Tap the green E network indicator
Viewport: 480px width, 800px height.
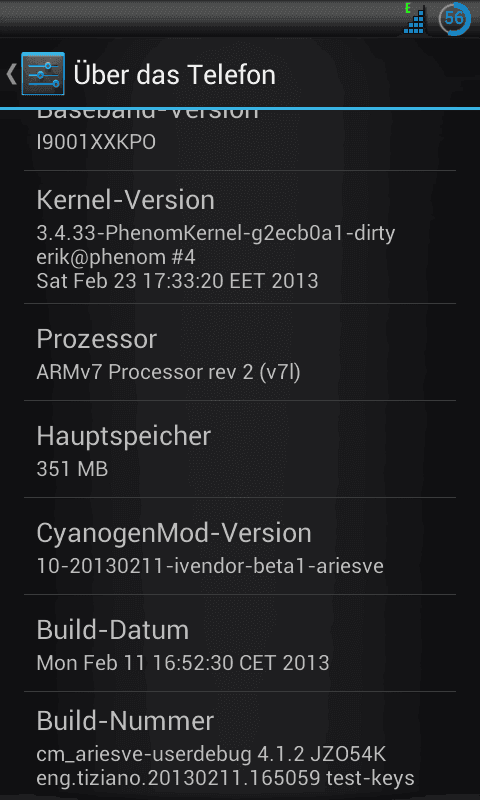coord(408,8)
